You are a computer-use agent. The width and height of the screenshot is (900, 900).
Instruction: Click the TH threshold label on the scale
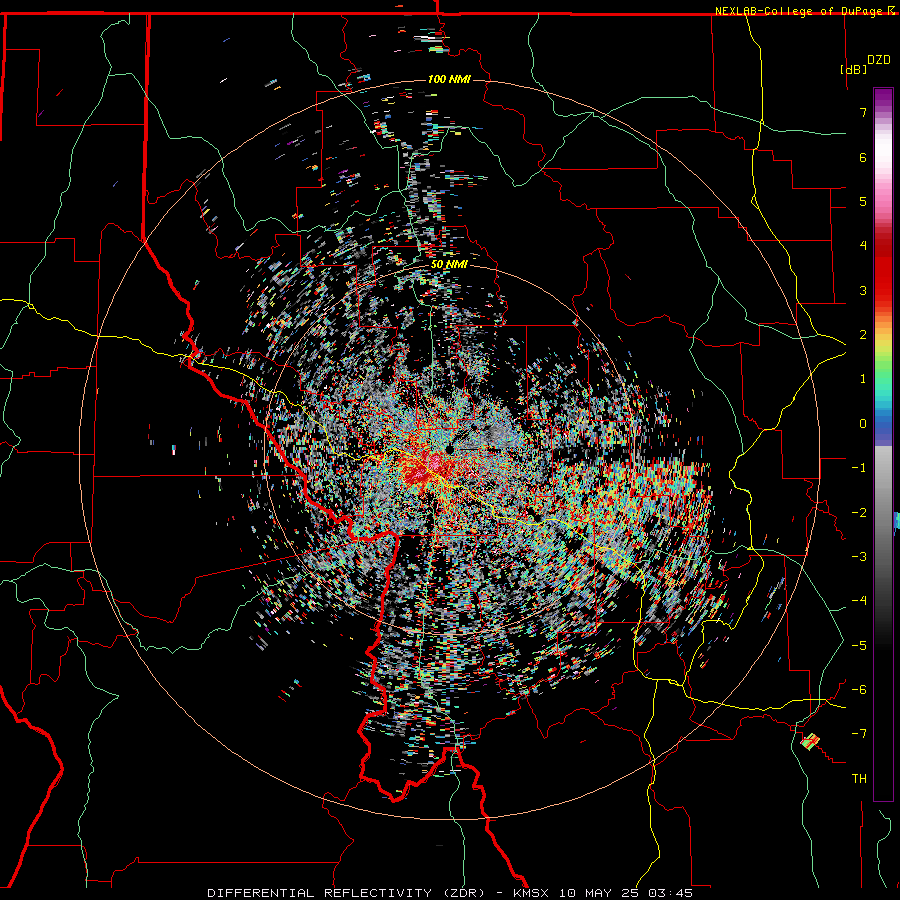[859, 779]
